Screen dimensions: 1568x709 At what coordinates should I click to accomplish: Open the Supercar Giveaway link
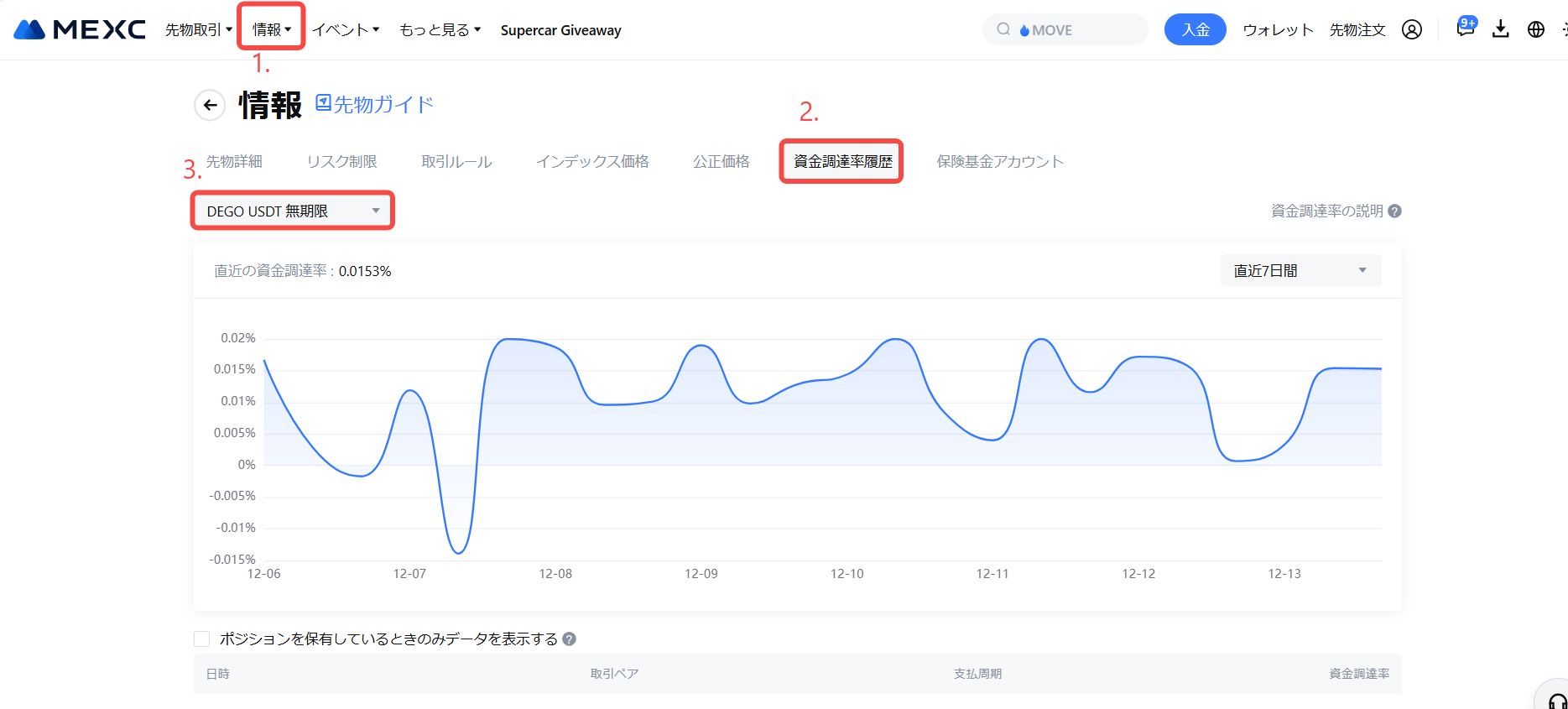(560, 30)
